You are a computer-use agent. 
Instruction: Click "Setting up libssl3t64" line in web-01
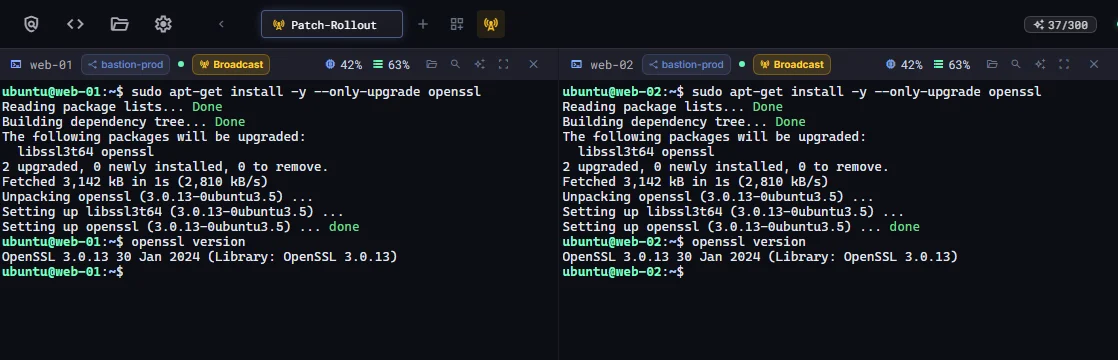pyautogui.click(x=173, y=212)
